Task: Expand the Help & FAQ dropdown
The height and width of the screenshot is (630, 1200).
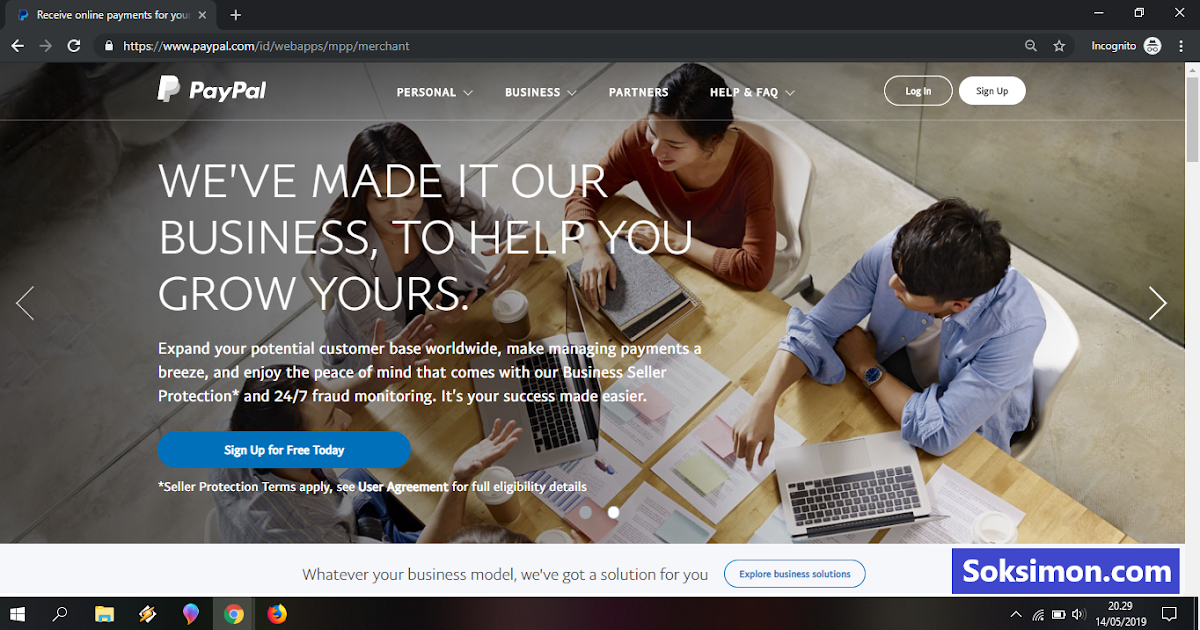Action: [x=752, y=92]
